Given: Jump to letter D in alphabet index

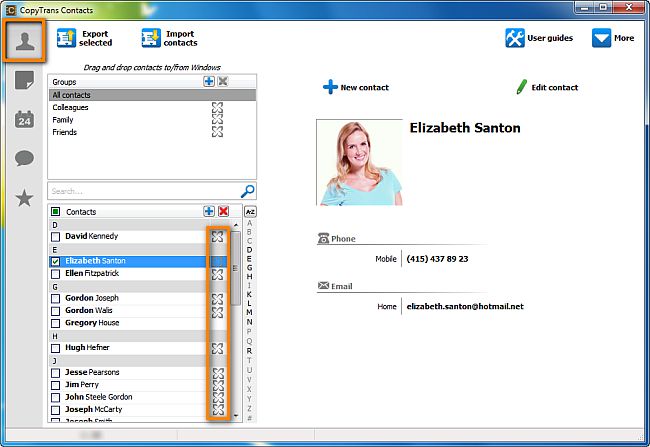Looking at the screenshot, I should point(250,250).
